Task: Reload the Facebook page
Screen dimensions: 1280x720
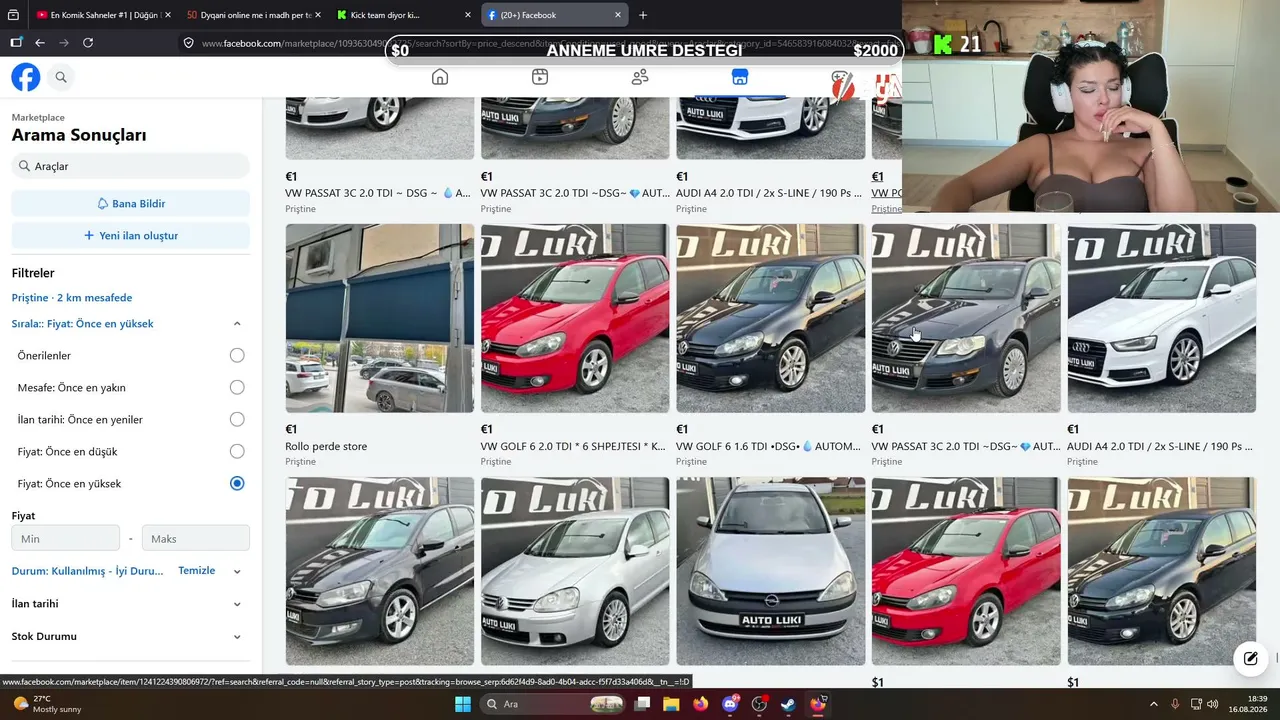Action: (x=88, y=43)
